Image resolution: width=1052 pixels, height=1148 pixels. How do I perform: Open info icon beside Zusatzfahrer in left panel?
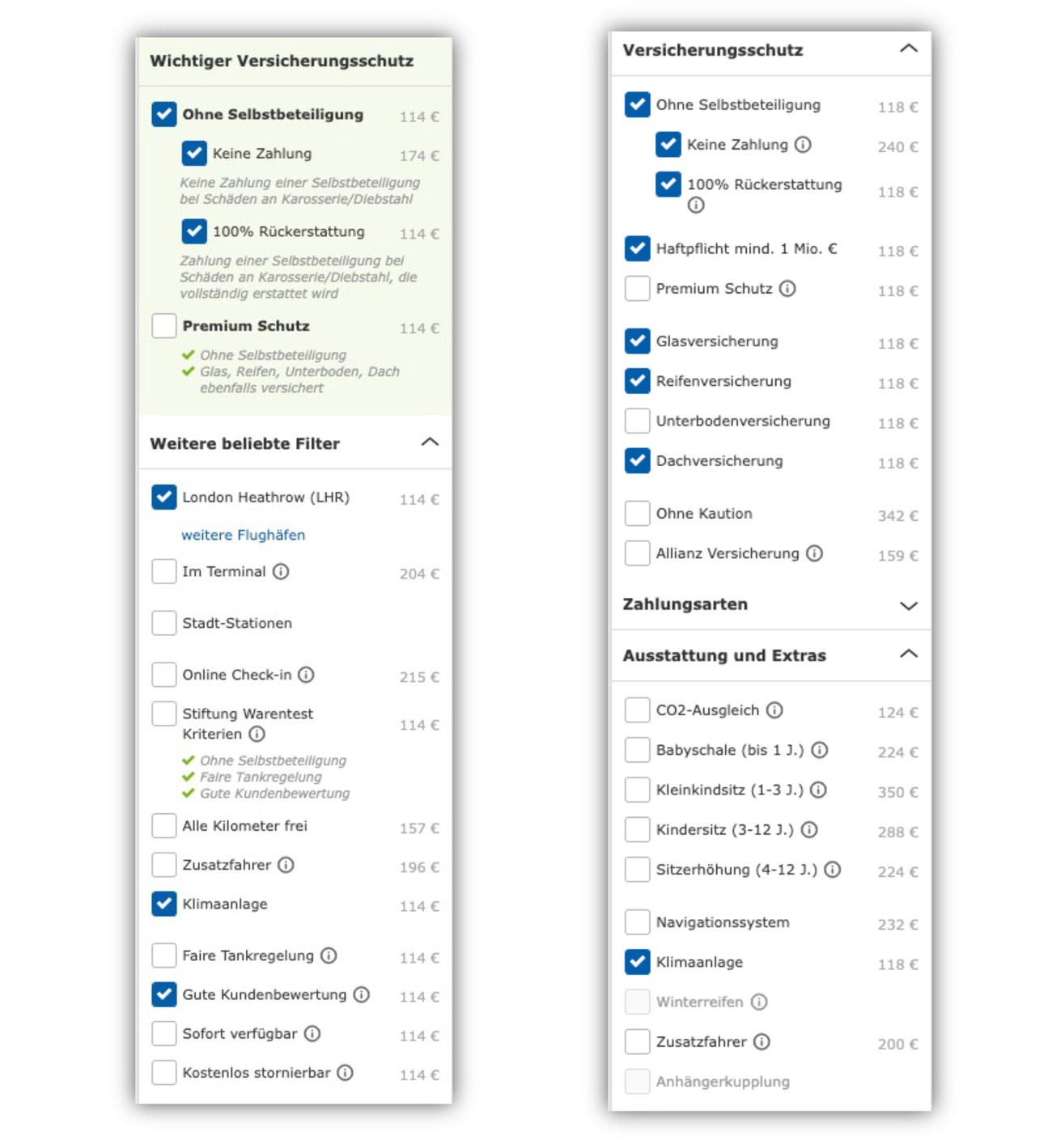286,865
